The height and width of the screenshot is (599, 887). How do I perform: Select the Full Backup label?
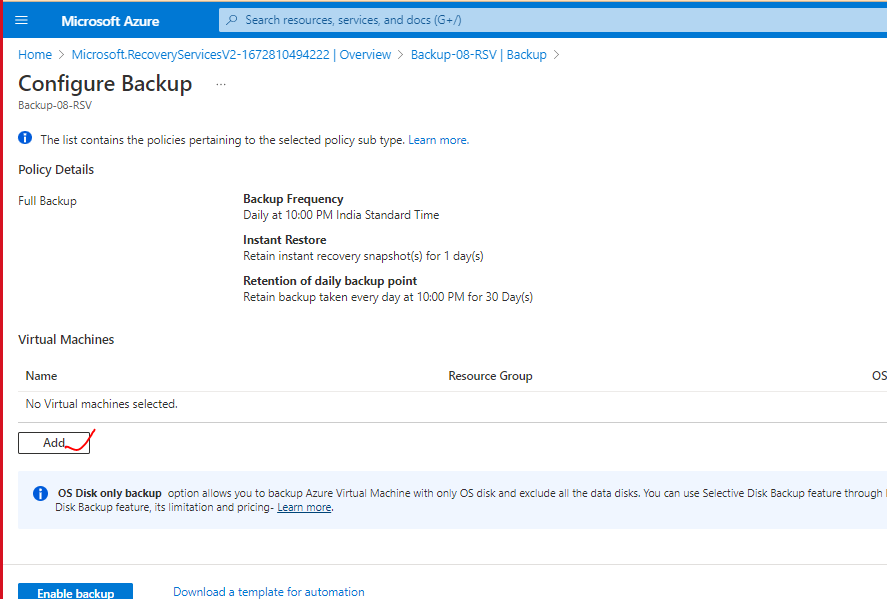point(48,201)
